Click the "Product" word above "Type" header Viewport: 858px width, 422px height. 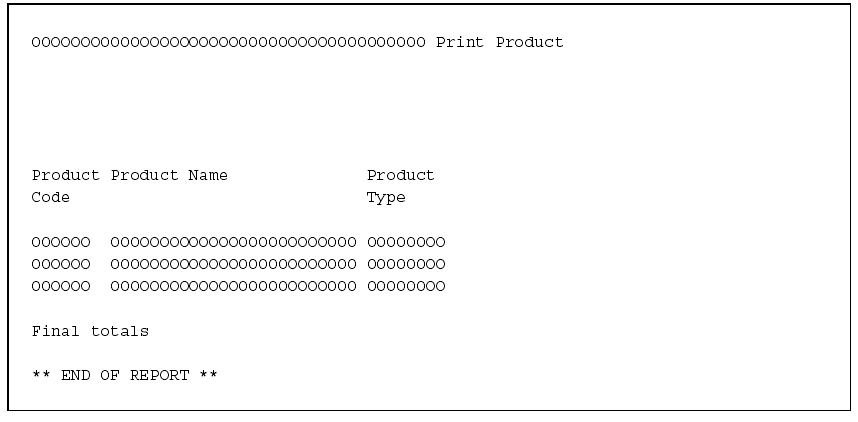pos(400,176)
